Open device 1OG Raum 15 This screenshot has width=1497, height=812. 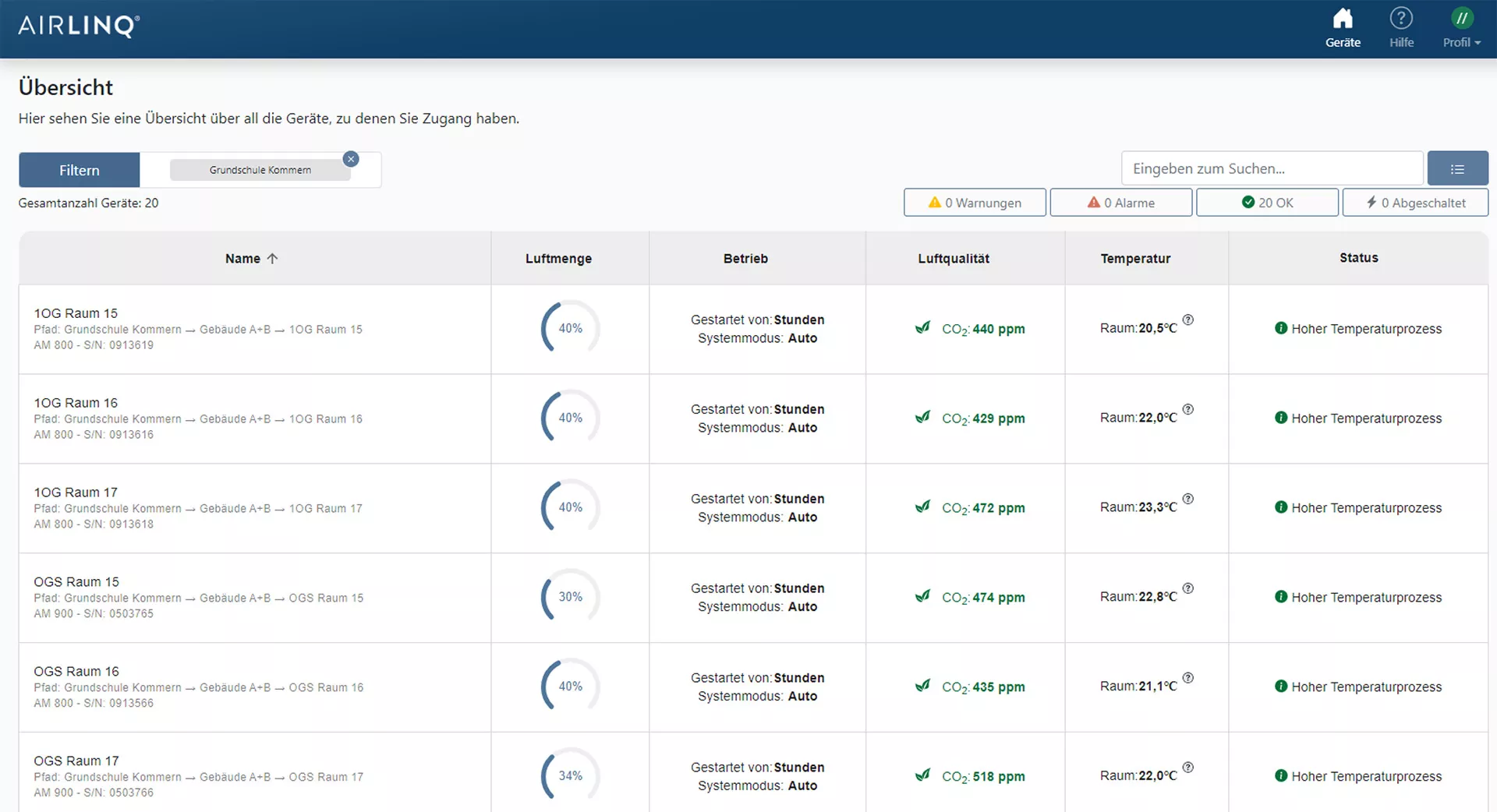point(76,313)
